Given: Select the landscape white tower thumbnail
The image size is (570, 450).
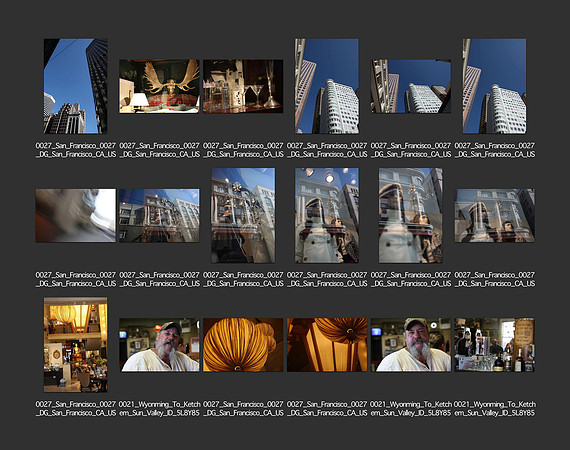Looking at the screenshot, I should (x=411, y=86).
